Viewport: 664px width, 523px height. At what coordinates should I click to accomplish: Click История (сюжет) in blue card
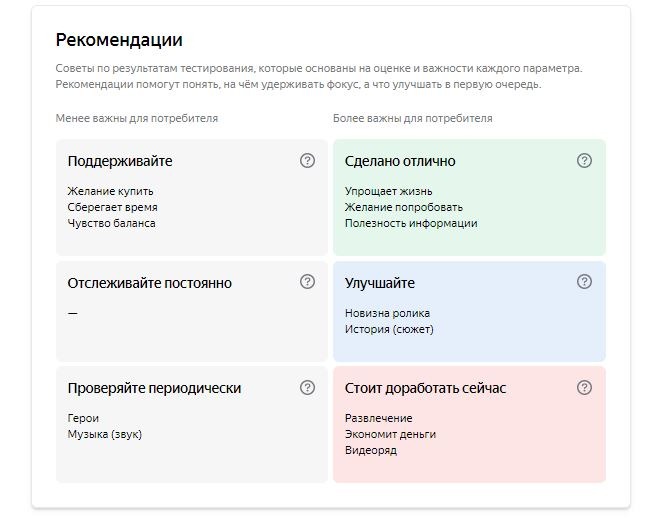point(389,329)
